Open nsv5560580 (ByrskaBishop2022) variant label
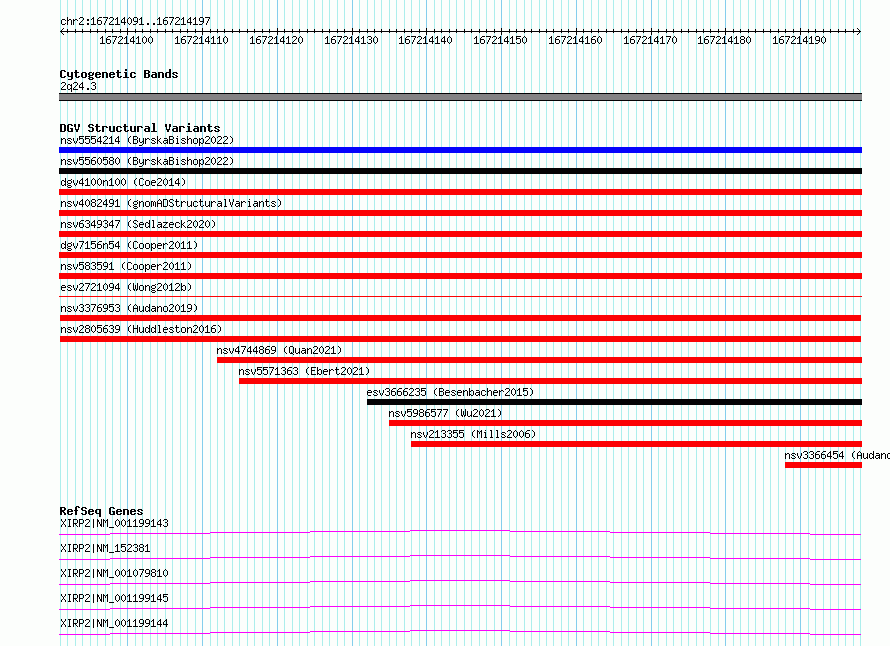This screenshot has width=890, height=646. [x=146, y=161]
